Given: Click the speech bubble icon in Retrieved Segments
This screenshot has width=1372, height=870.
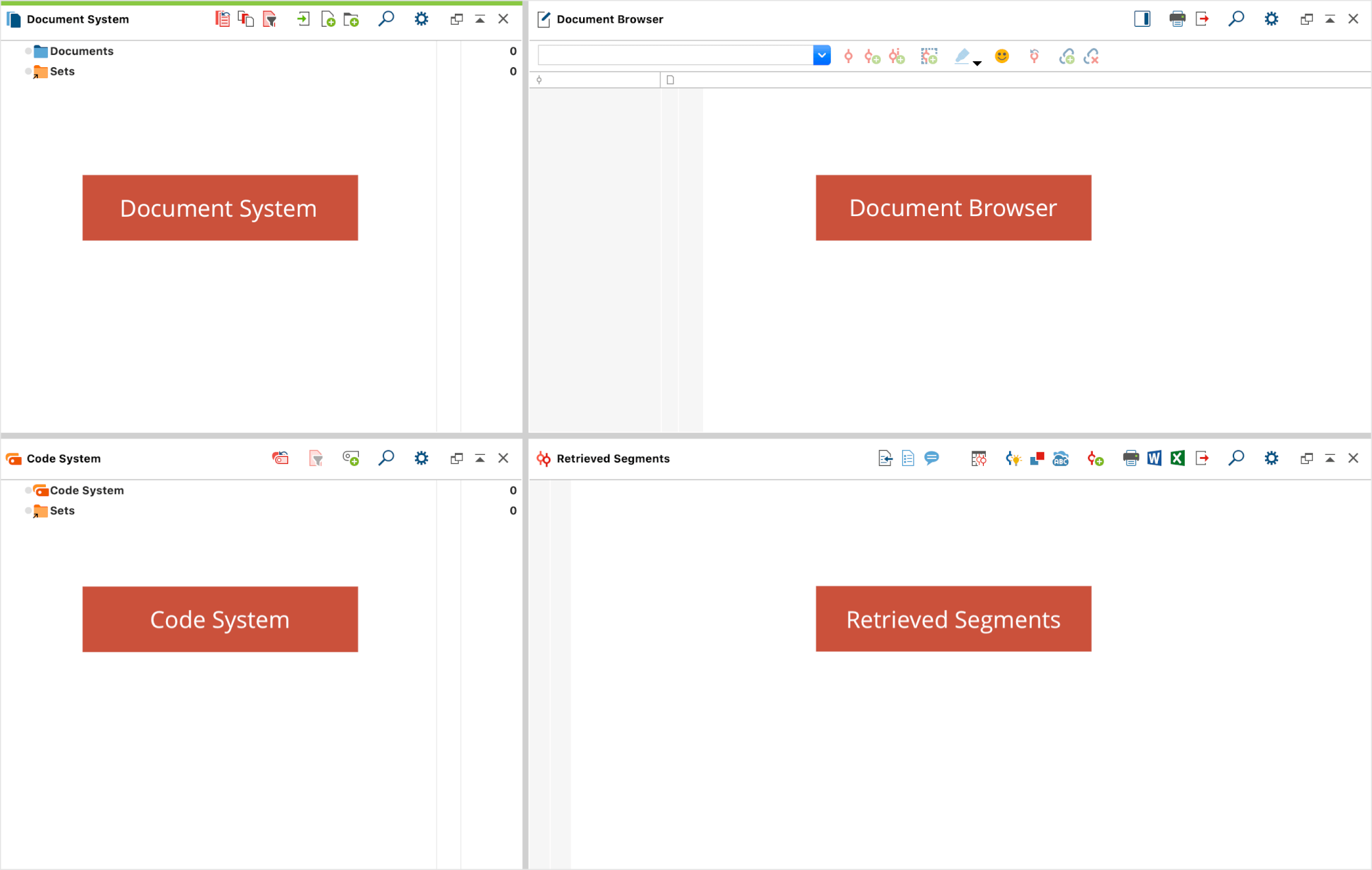Looking at the screenshot, I should 932,458.
